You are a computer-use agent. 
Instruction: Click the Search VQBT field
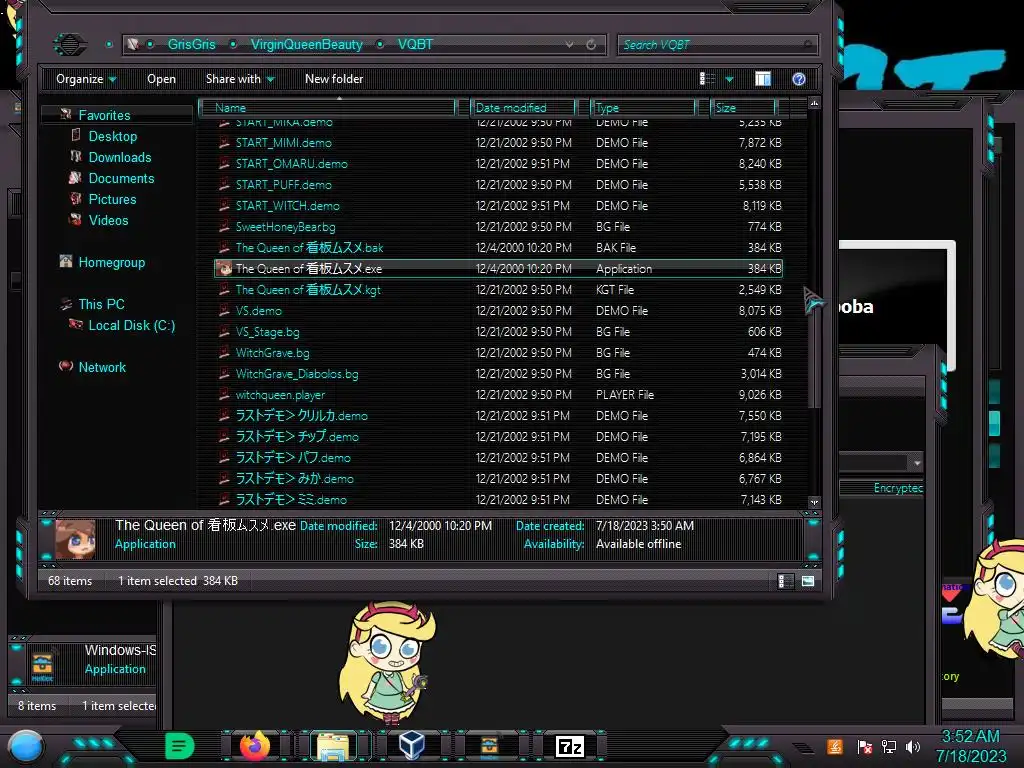pyautogui.click(x=717, y=44)
